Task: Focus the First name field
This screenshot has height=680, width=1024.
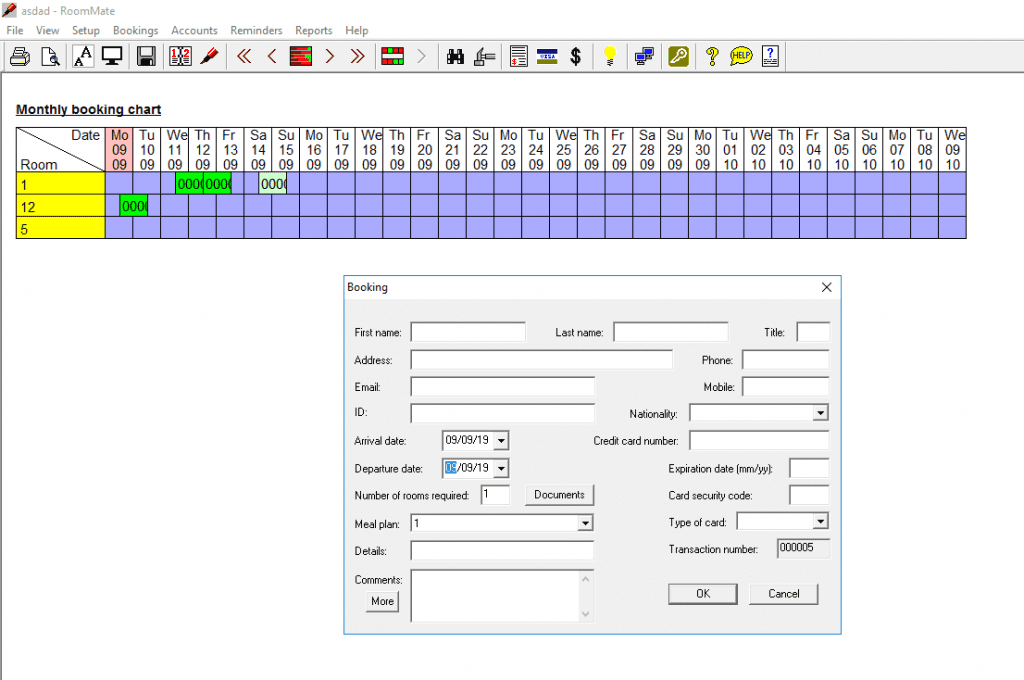Action: click(x=468, y=332)
